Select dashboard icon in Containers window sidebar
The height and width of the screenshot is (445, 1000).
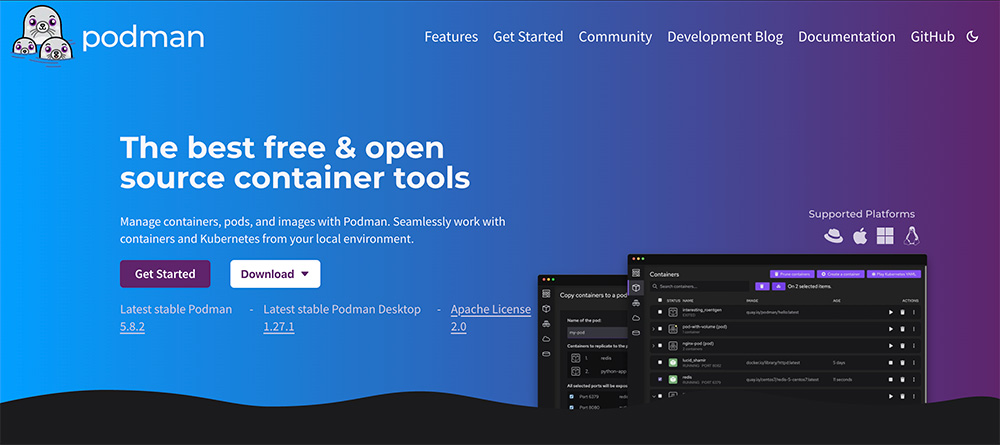coord(636,273)
